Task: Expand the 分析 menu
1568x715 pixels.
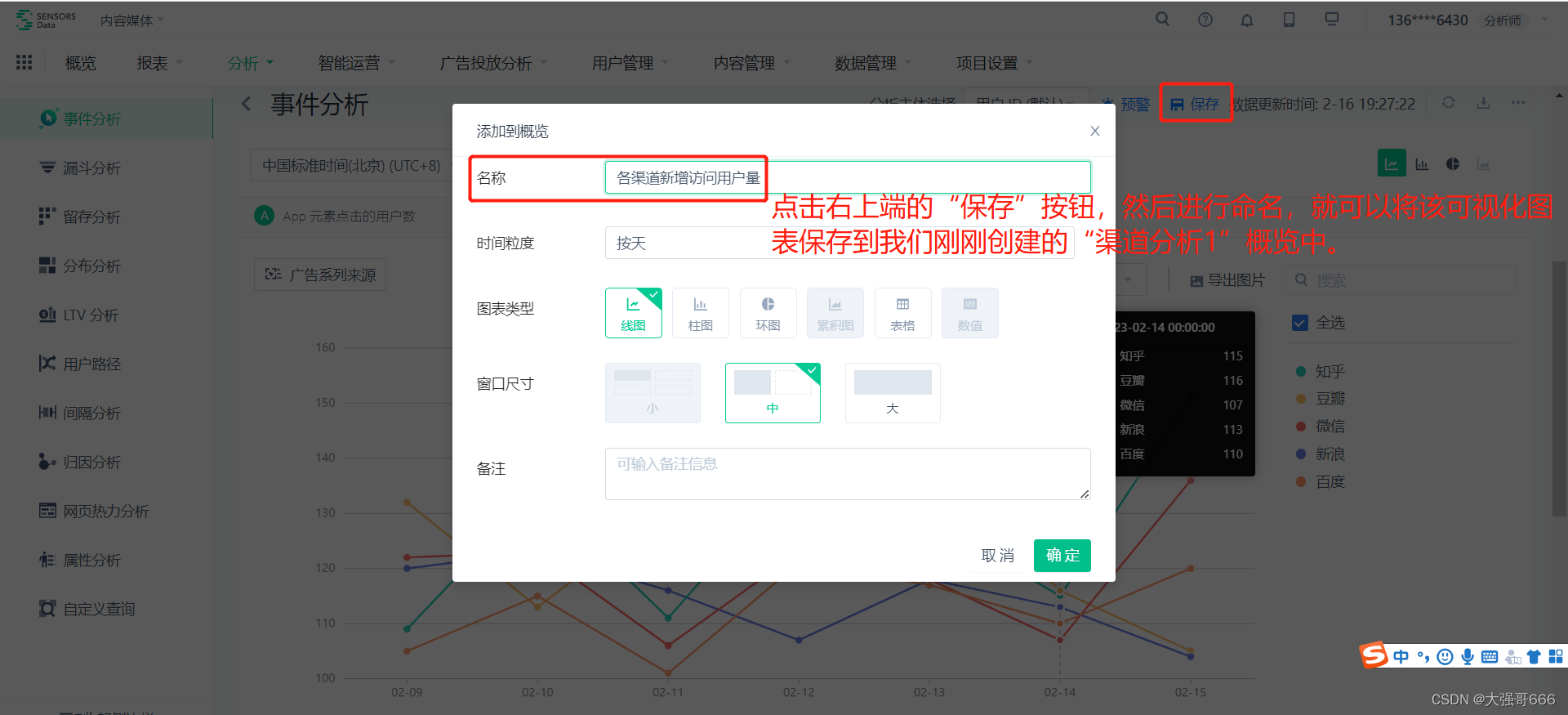Action: pos(250,63)
